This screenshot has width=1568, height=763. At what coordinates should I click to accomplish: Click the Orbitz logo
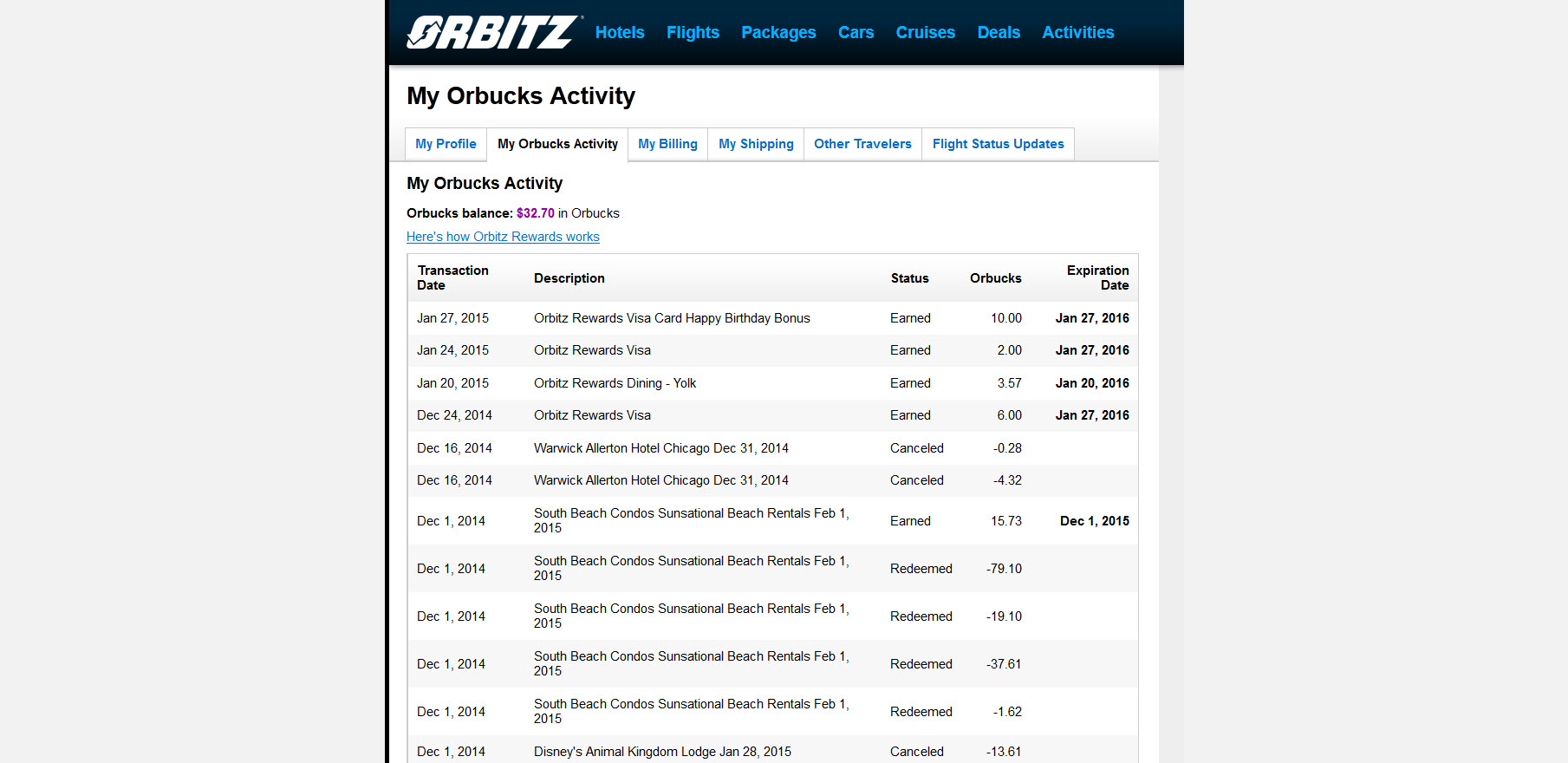(x=494, y=32)
